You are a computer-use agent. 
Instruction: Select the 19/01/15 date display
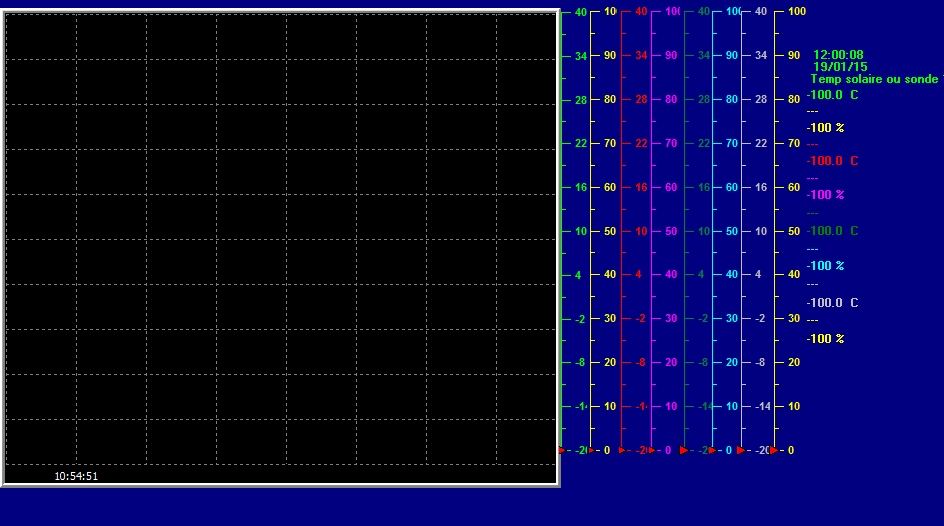coord(838,66)
